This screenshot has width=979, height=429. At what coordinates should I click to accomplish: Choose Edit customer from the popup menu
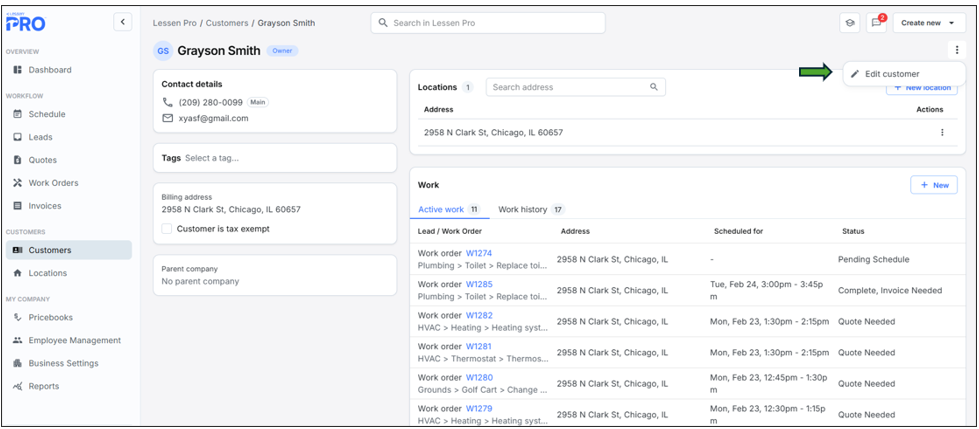pos(892,74)
